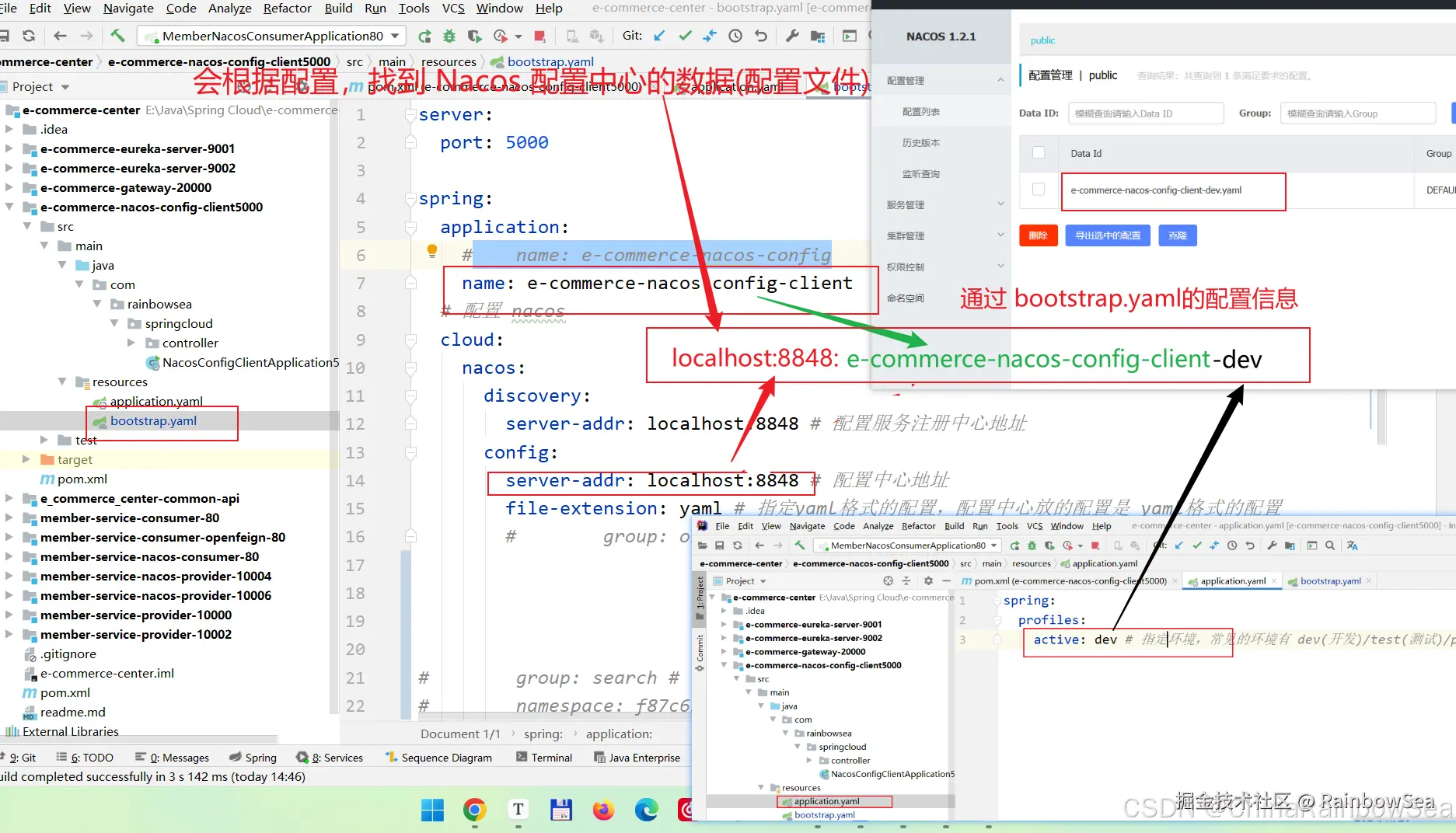
Task: Synchronize files with the refresh icon
Action: point(29,36)
